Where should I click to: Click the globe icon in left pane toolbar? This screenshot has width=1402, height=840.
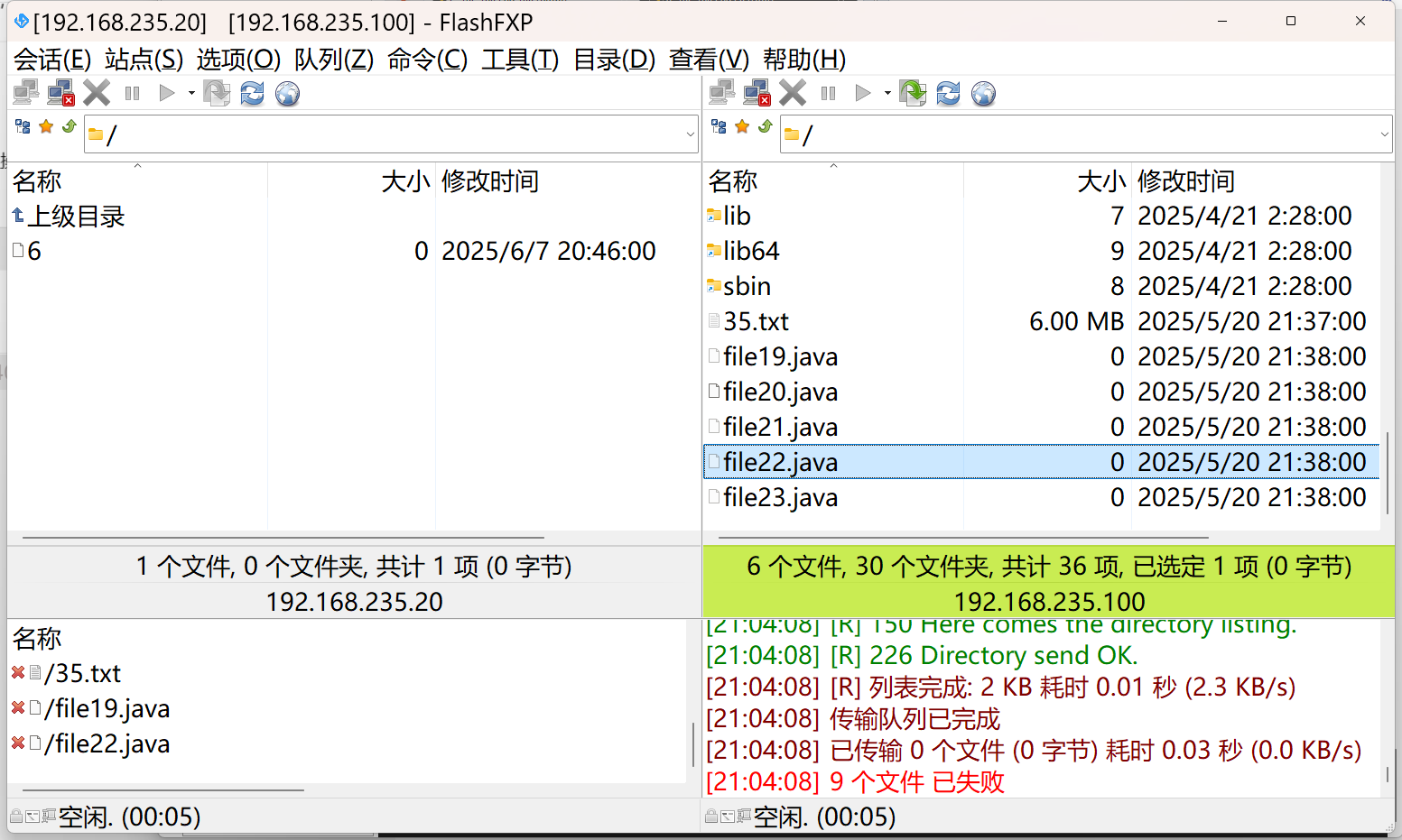[287, 93]
